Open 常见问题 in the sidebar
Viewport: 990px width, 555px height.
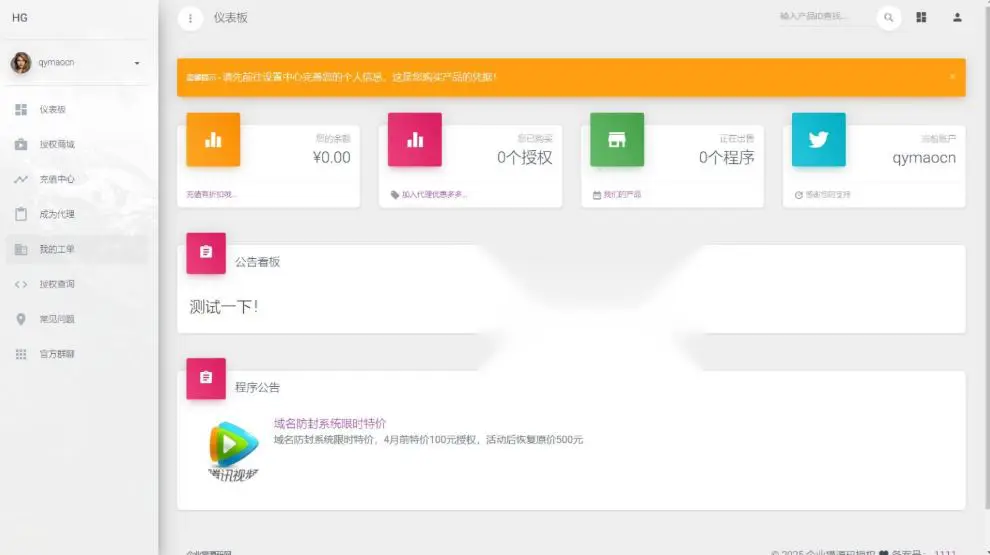[x=77, y=319]
